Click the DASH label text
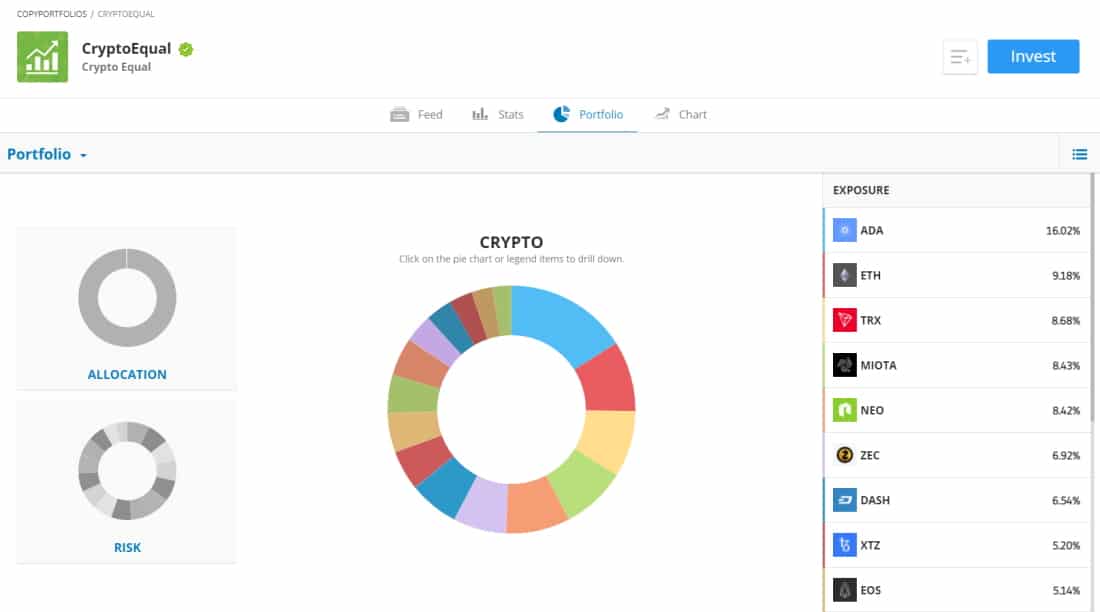 click(875, 500)
